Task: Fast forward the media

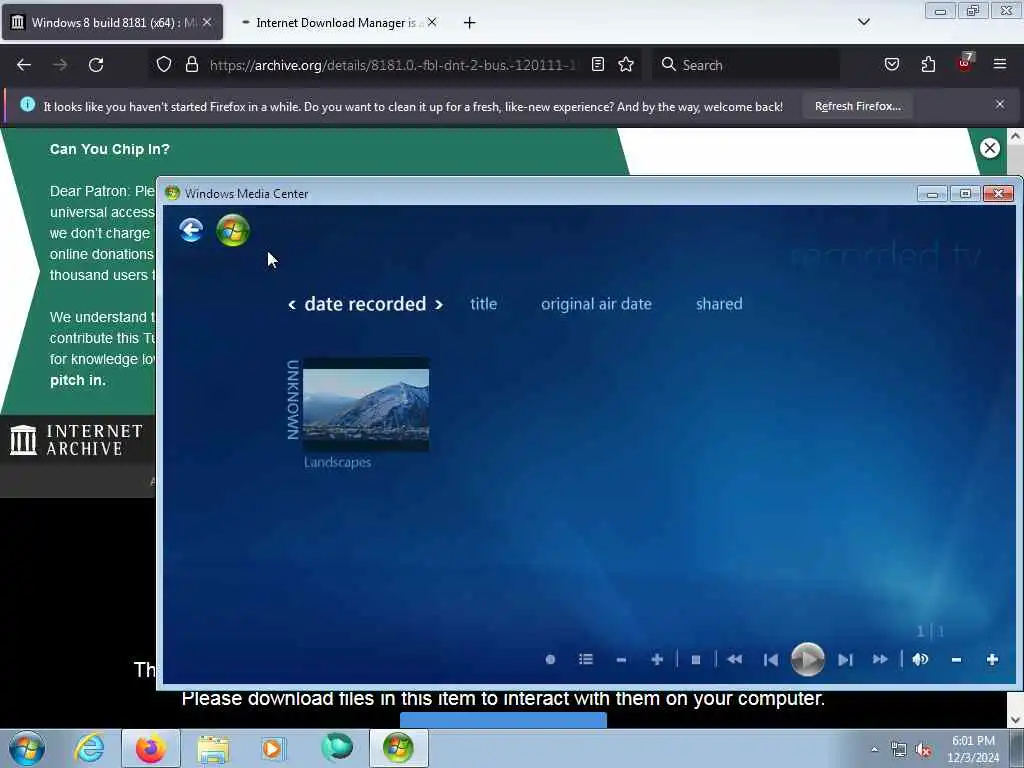Action: pos(880,660)
